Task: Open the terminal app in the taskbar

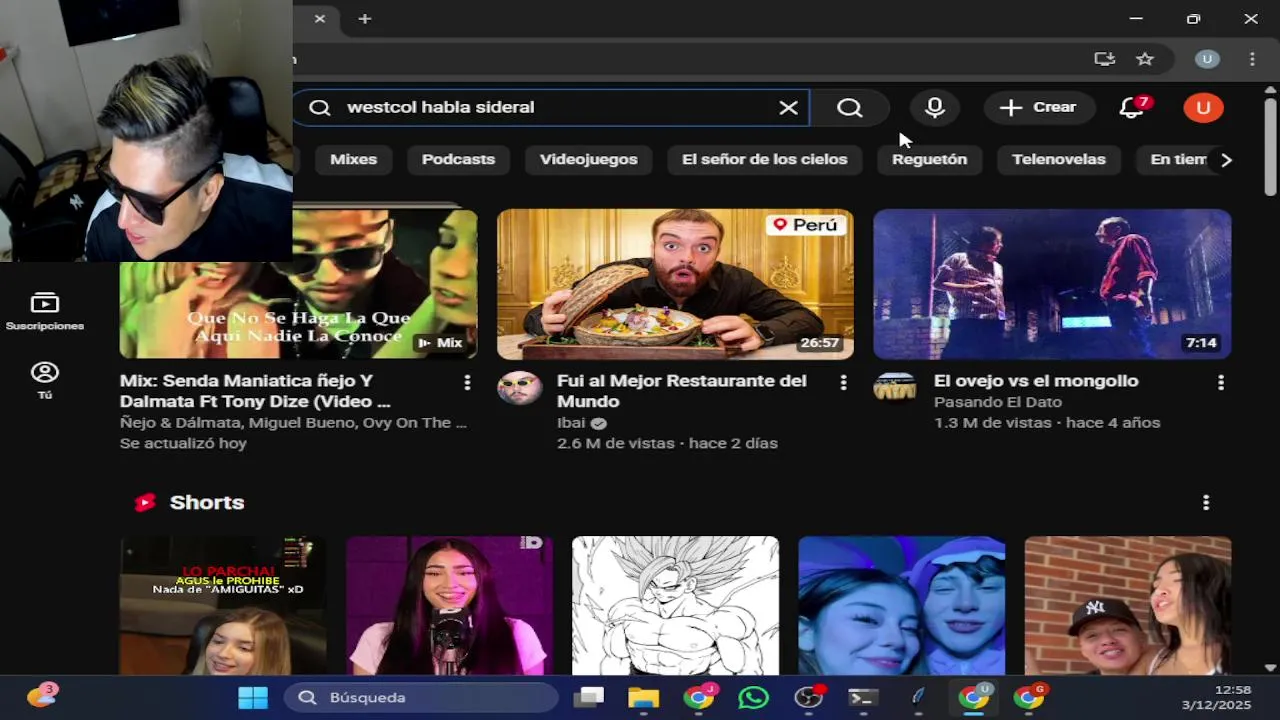Action: [863, 697]
